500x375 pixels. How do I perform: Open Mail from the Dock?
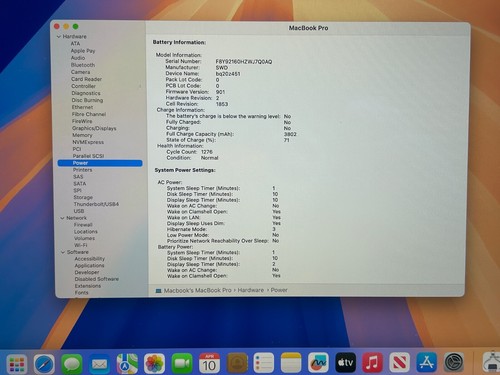pyautogui.click(x=99, y=364)
